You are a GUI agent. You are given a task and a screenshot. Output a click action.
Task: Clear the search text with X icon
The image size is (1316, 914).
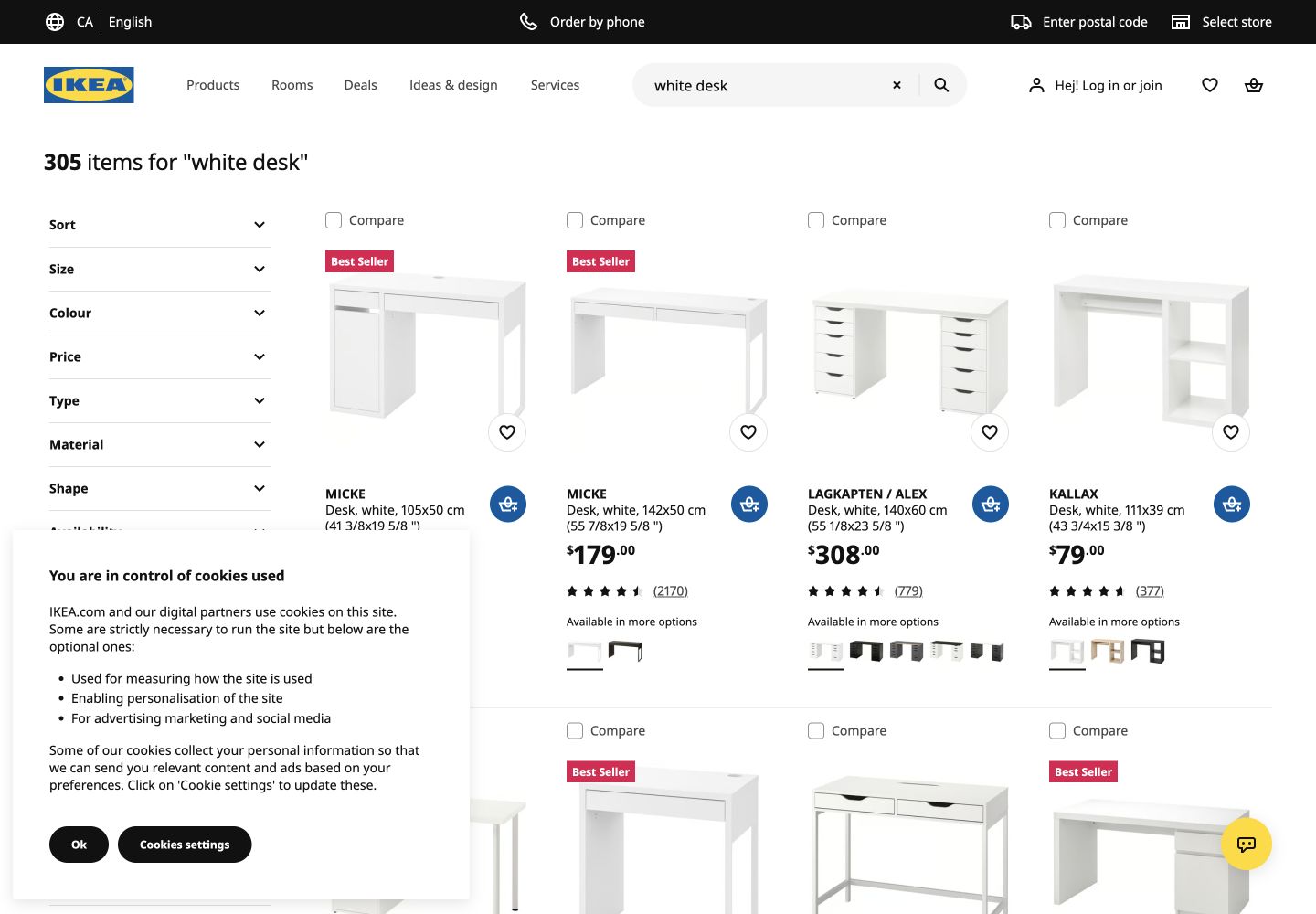897,85
